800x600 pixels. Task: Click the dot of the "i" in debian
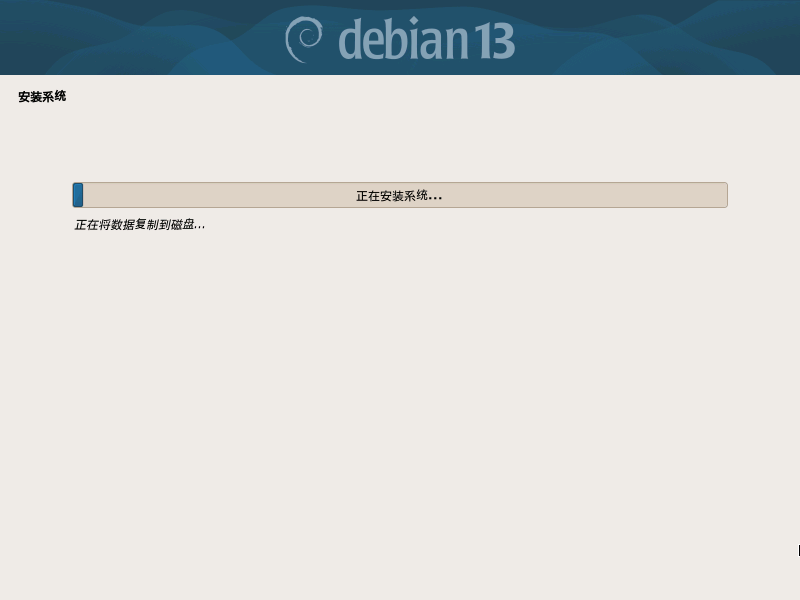pos(413,21)
